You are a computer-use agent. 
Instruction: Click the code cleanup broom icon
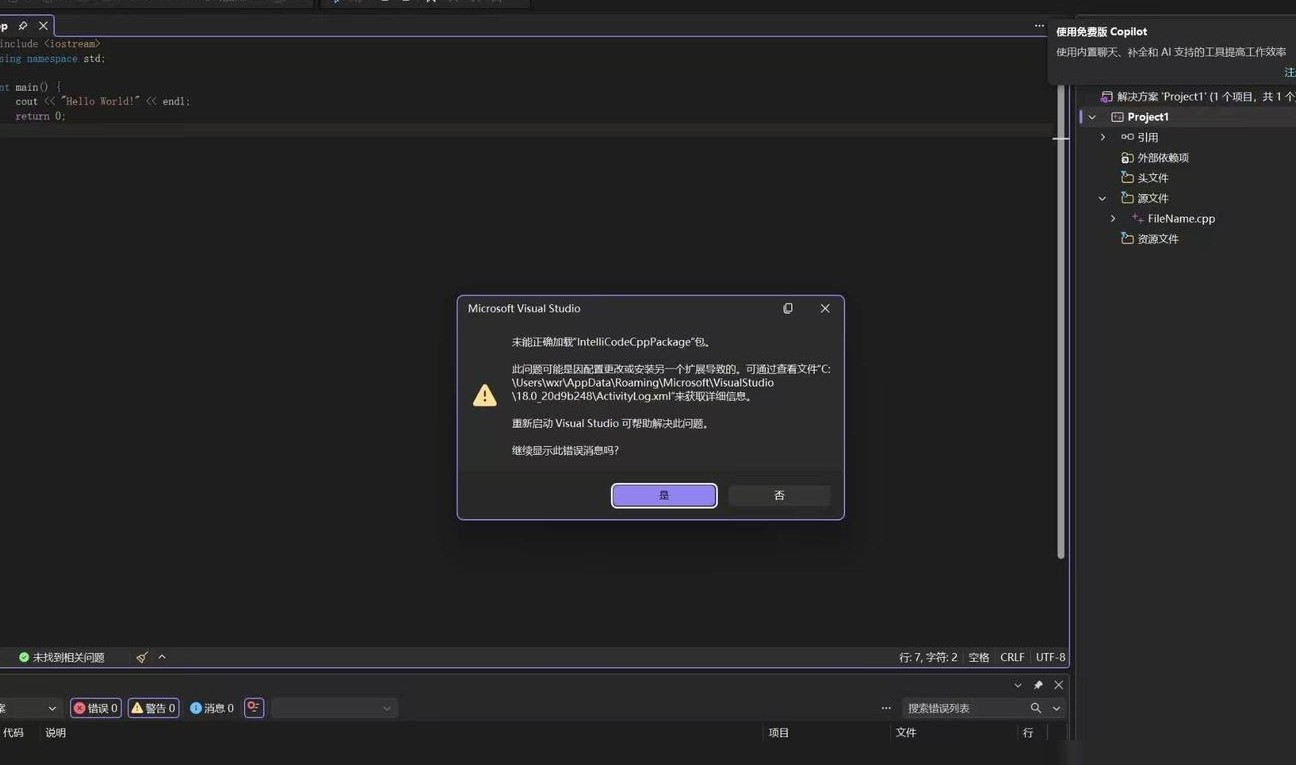coord(142,657)
